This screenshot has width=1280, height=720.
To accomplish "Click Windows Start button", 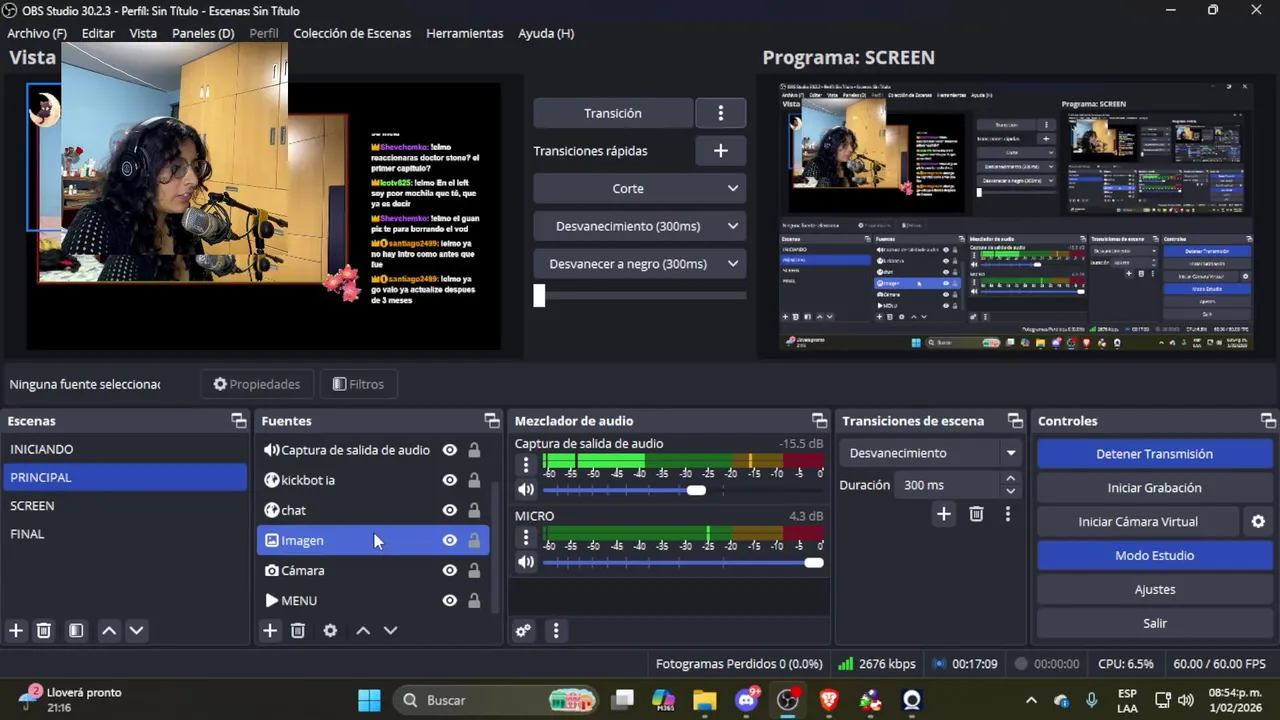I will pos(369,700).
